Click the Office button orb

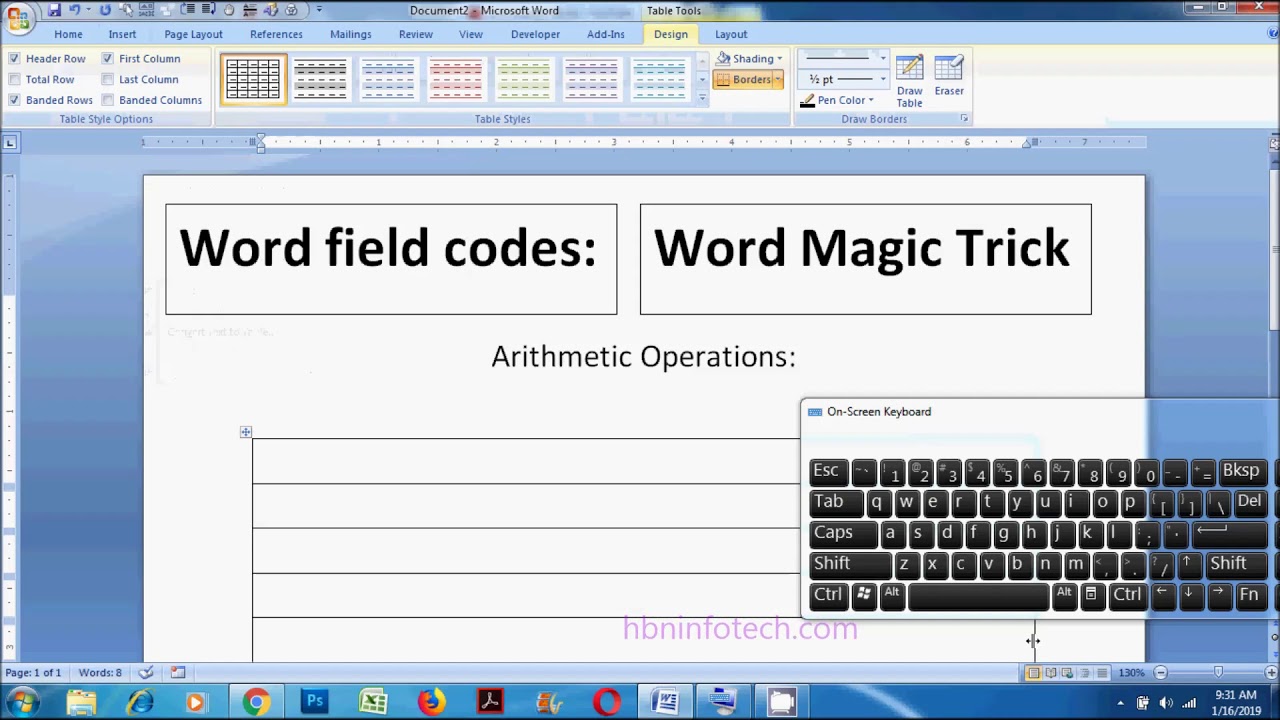coord(17,18)
